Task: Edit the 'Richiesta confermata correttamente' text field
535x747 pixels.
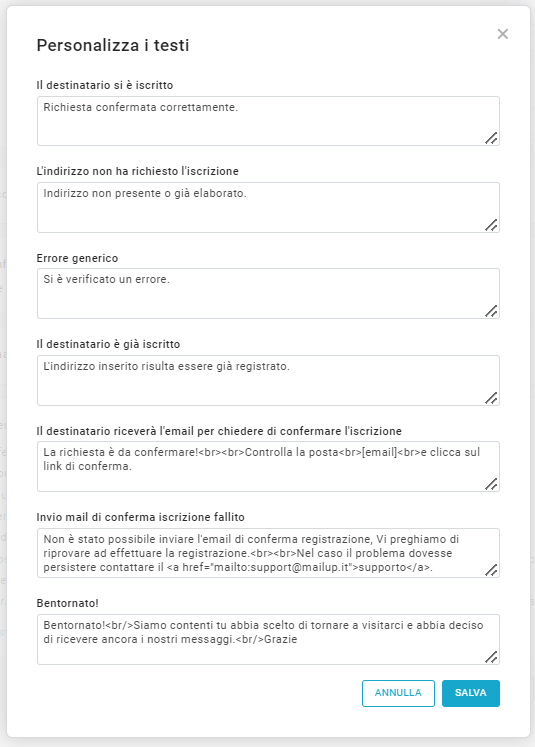Action: 268,121
